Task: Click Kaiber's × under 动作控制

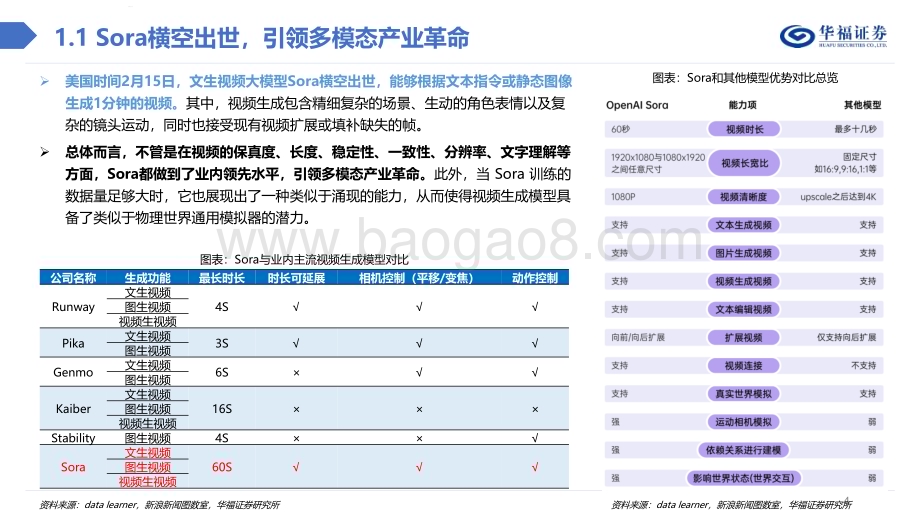Action: click(535, 409)
